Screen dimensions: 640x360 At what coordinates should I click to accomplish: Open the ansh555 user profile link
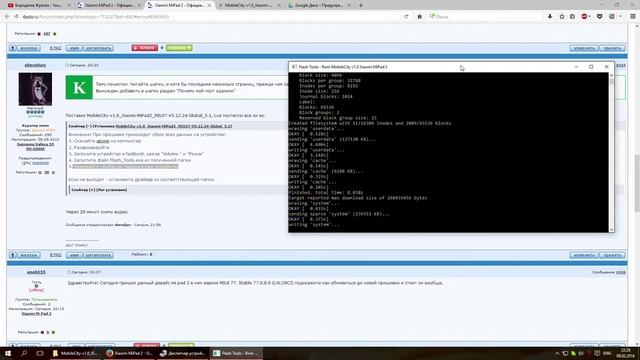[x=36, y=272]
